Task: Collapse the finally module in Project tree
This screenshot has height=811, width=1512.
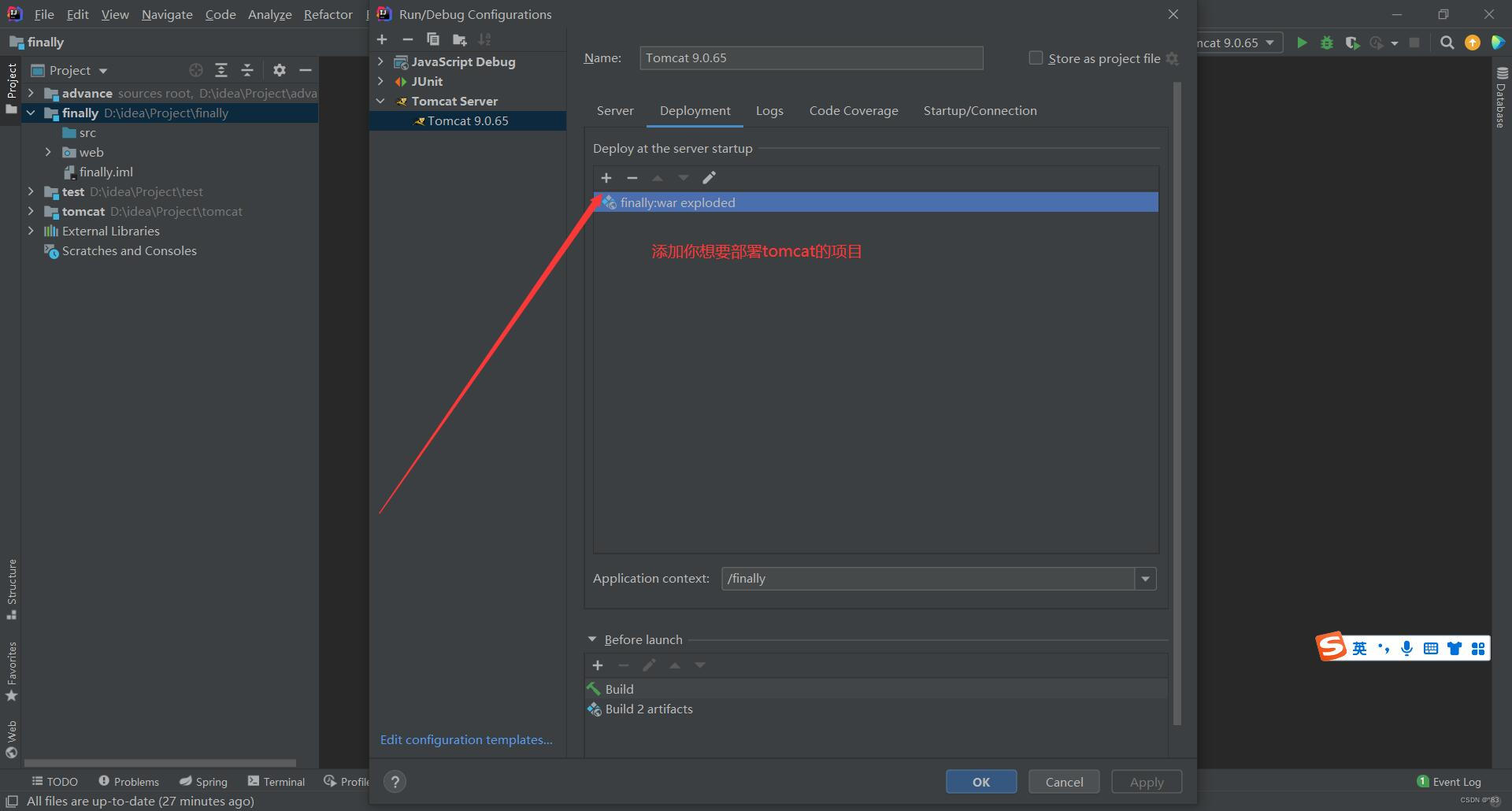Action: point(31,113)
